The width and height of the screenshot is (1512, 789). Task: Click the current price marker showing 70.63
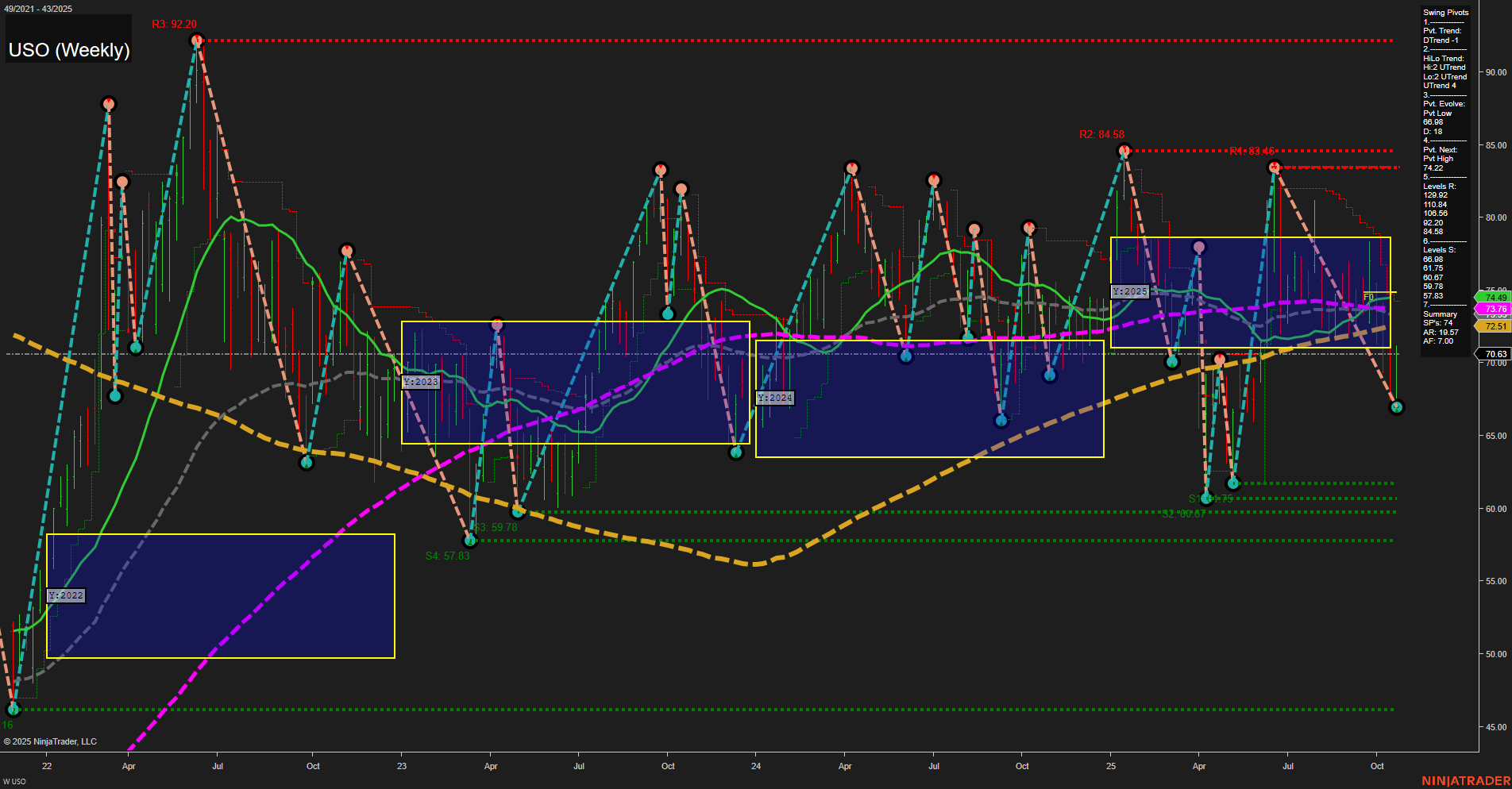pos(1494,354)
